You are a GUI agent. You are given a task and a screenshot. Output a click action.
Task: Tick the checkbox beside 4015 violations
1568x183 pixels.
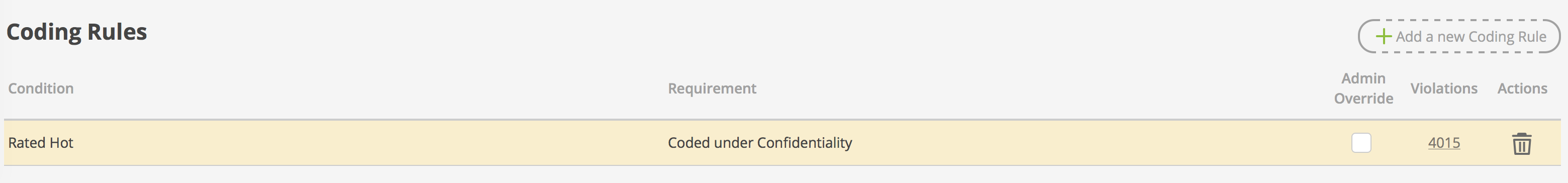1361,143
